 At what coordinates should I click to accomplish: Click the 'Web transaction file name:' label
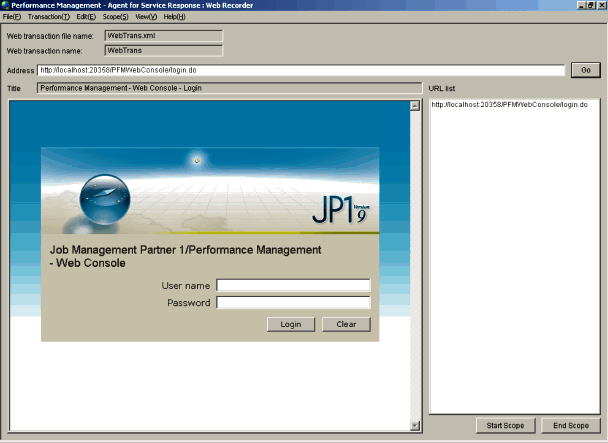[x=50, y=36]
